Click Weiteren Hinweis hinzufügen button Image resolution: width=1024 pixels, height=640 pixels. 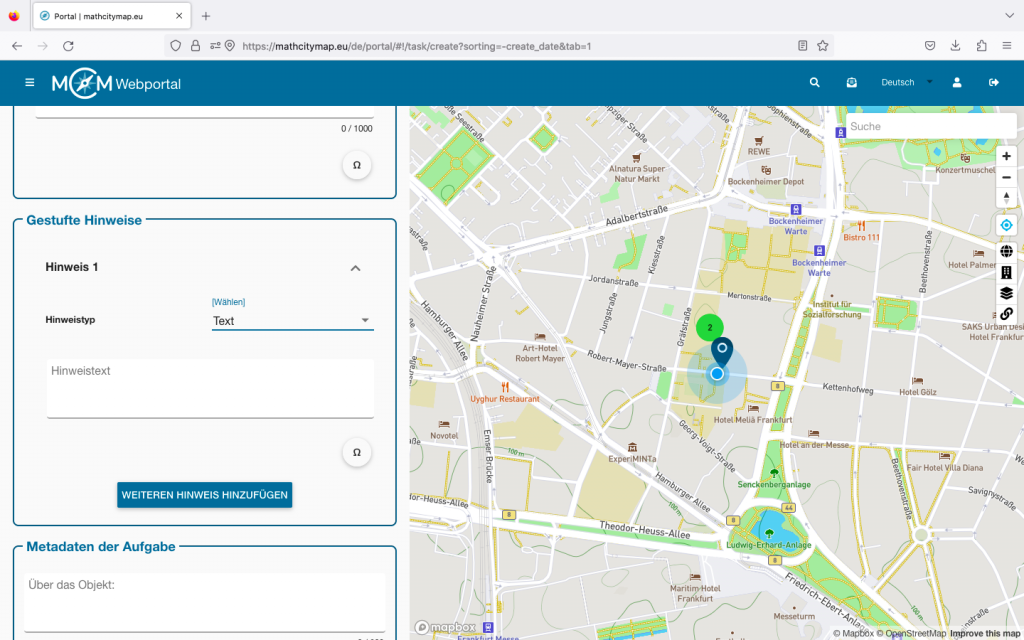click(204, 495)
